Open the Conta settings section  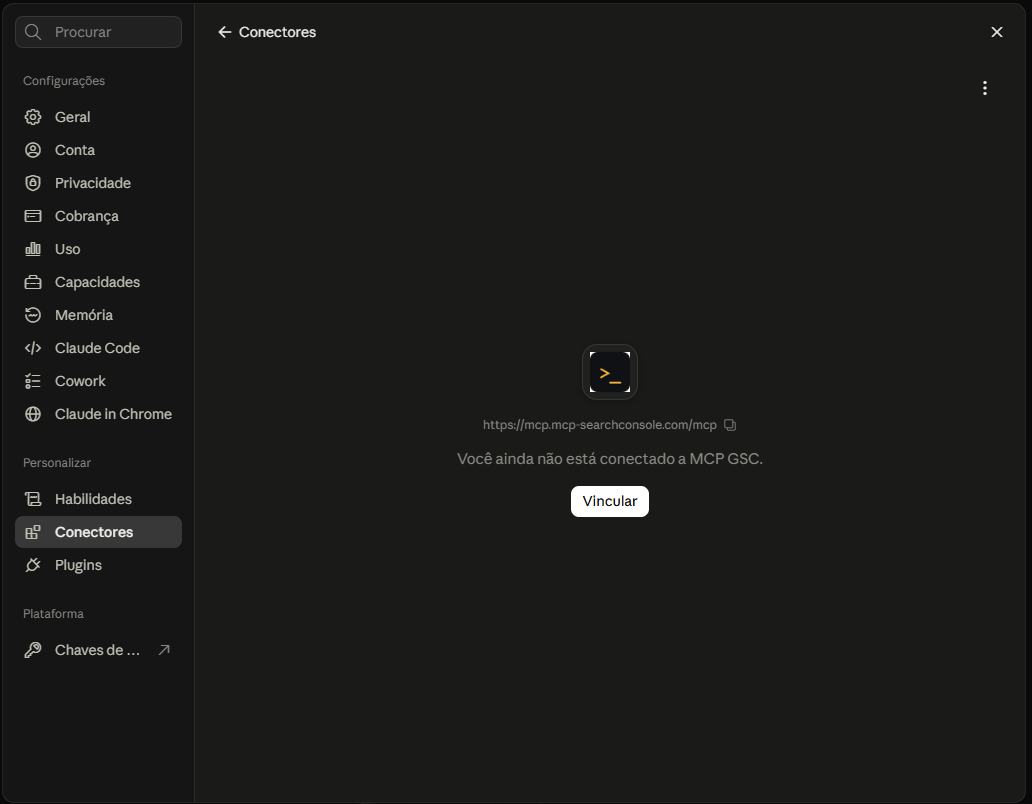pyautogui.click(x=98, y=150)
